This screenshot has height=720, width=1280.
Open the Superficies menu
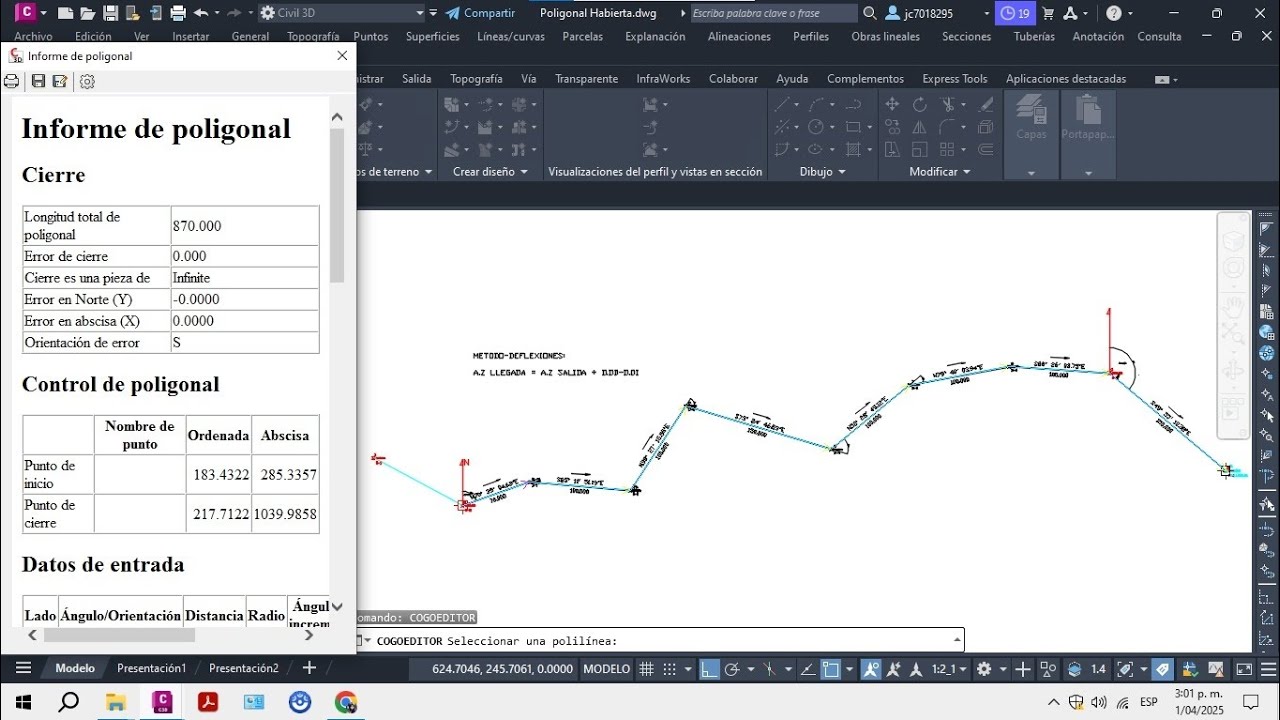pyautogui.click(x=433, y=36)
